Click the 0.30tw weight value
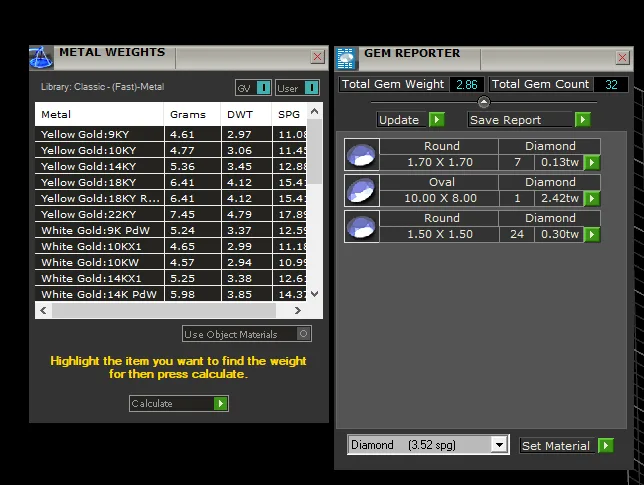This screenshot has width=644, height=485. [x=559, y=234]
